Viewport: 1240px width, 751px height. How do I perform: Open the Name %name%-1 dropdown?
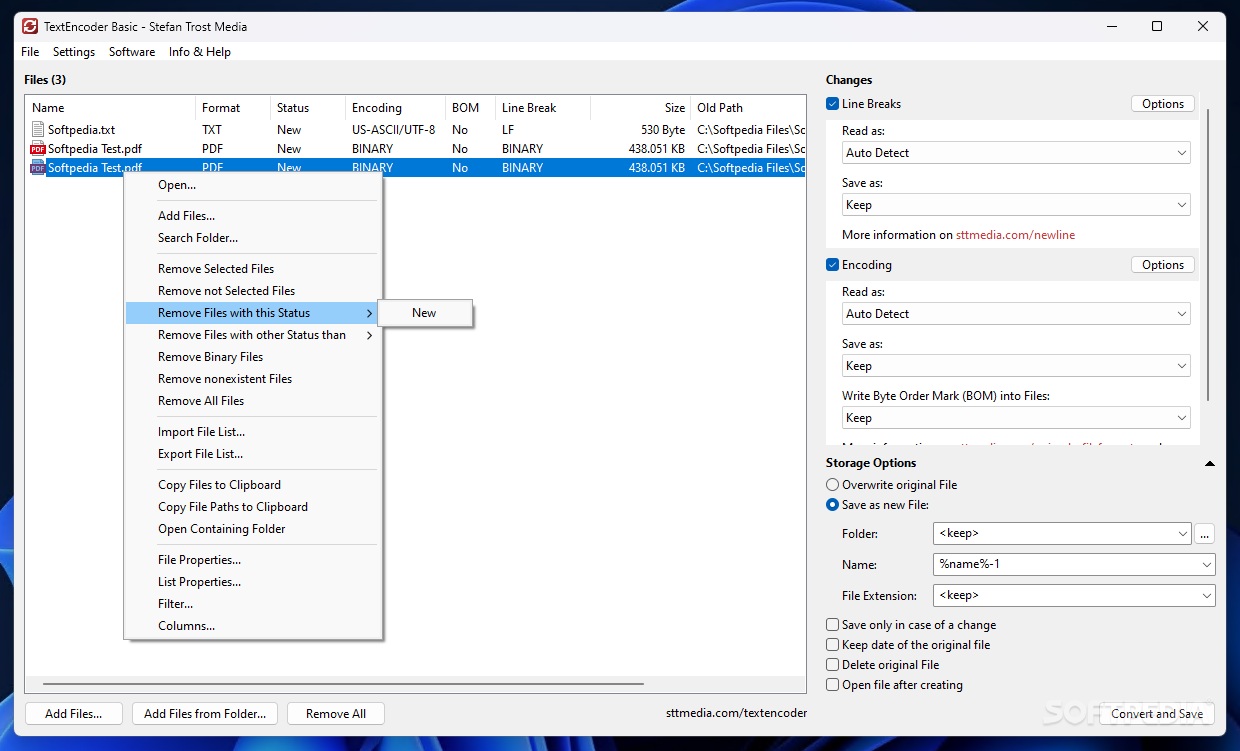pos(1074,564)
